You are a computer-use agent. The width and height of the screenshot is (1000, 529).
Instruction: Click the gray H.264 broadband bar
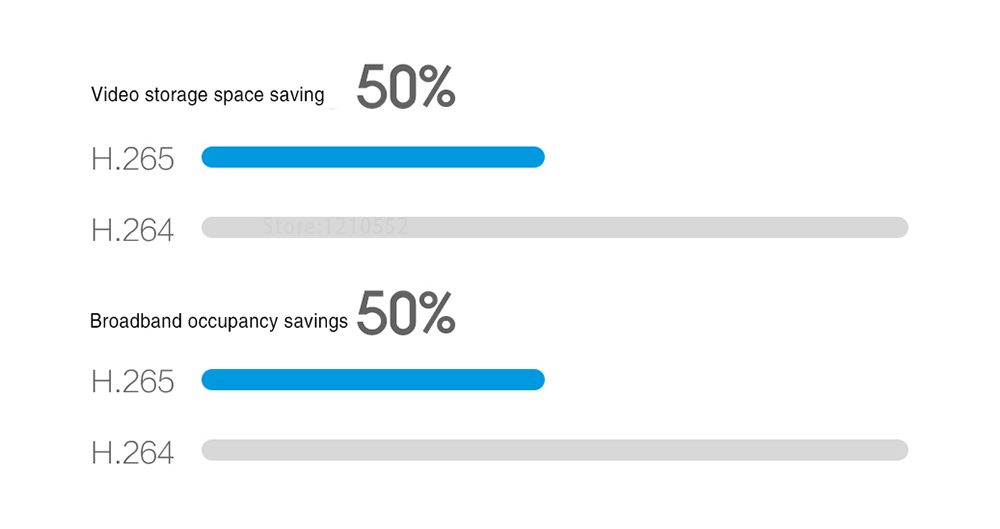click(x=555, y=450)
